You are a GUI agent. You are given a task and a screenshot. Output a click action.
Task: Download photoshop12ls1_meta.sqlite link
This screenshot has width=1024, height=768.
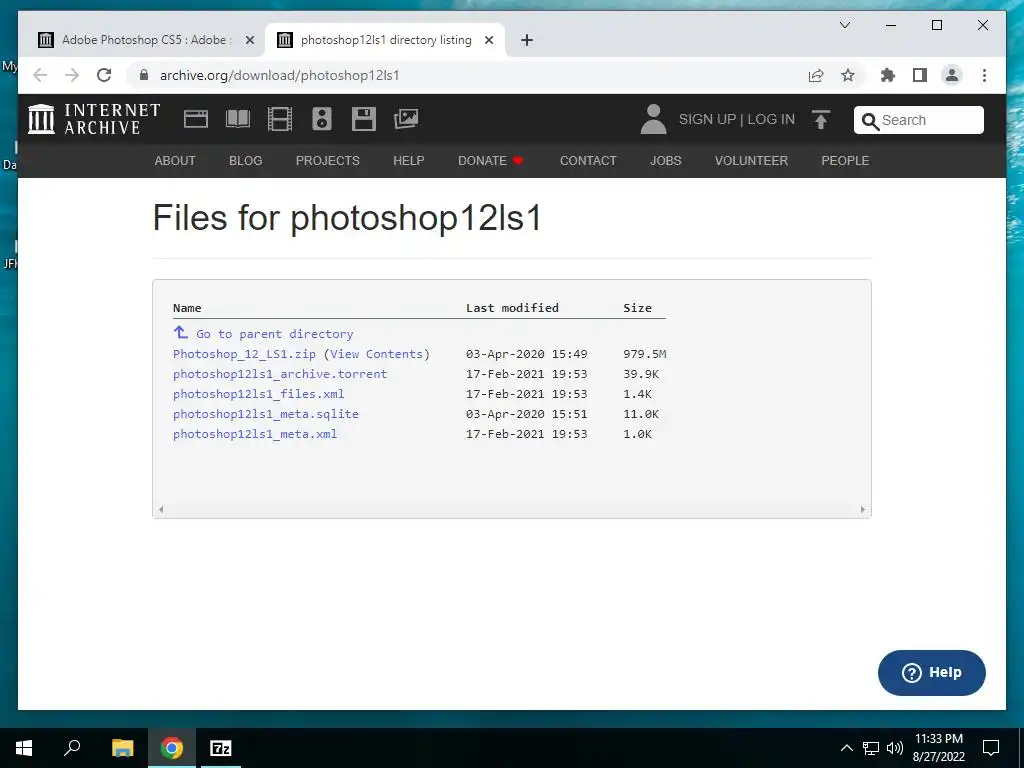266,414
